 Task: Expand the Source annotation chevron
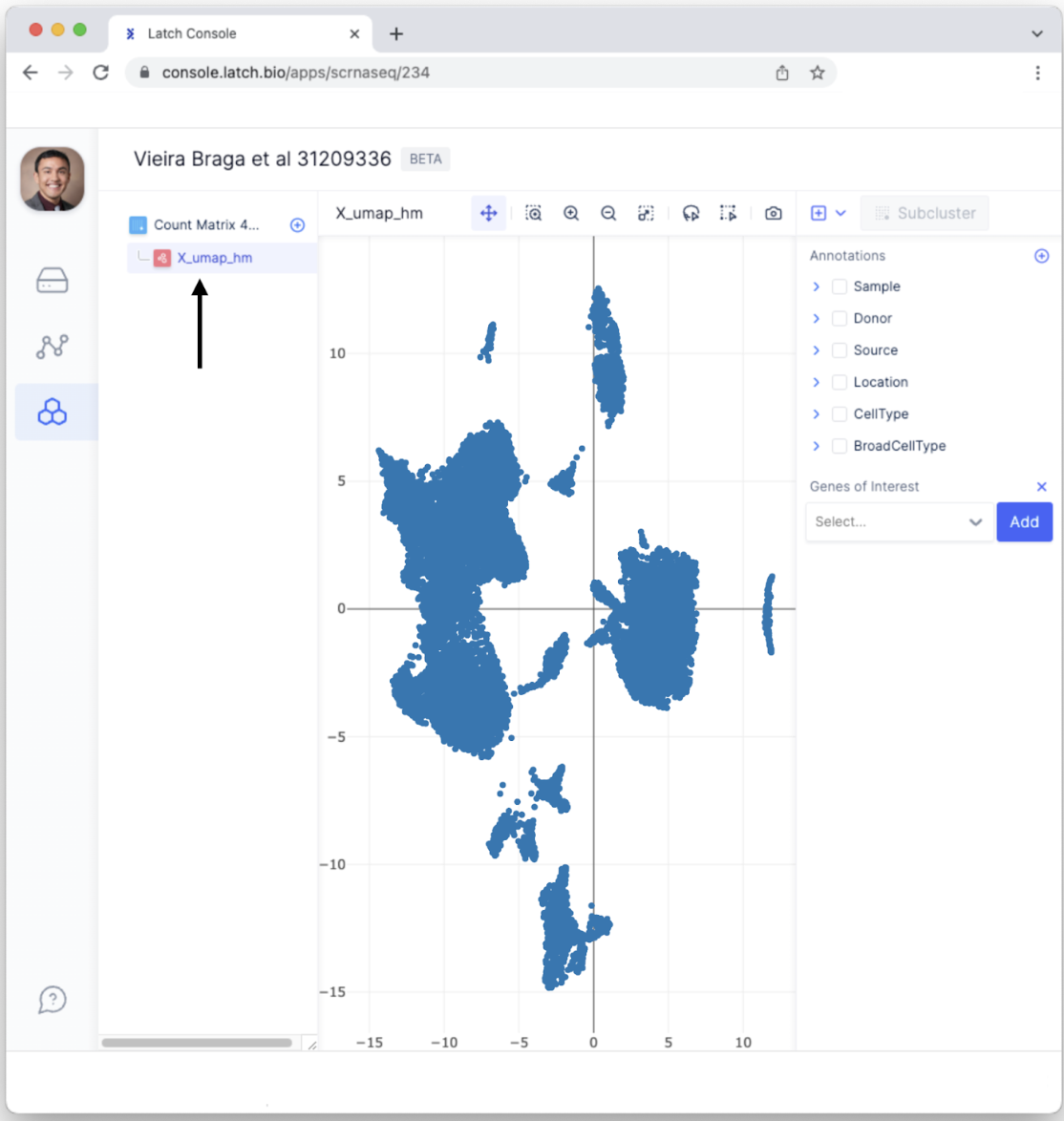point(817,350)
